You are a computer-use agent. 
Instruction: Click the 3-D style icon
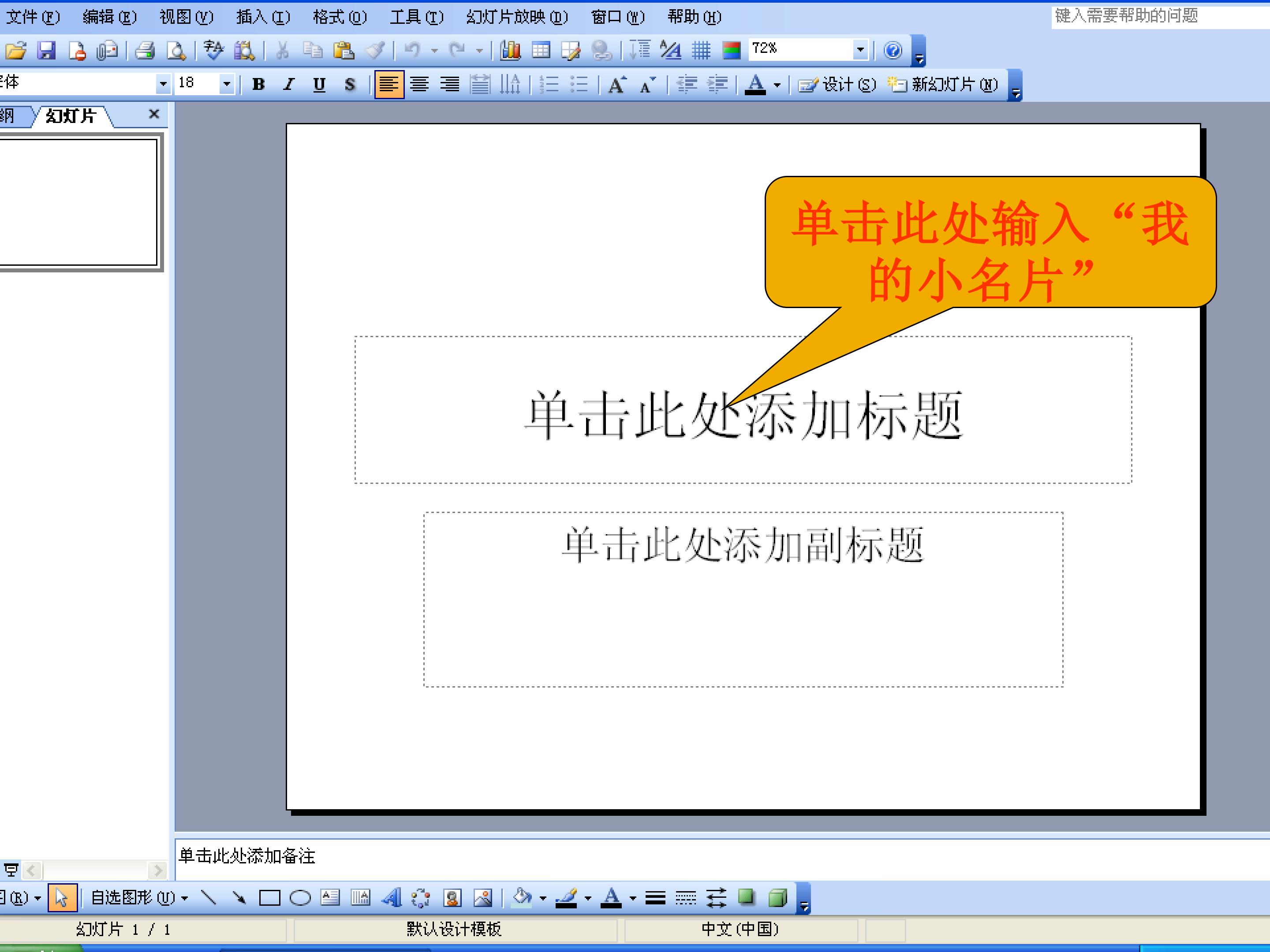[x=777, y=897]
